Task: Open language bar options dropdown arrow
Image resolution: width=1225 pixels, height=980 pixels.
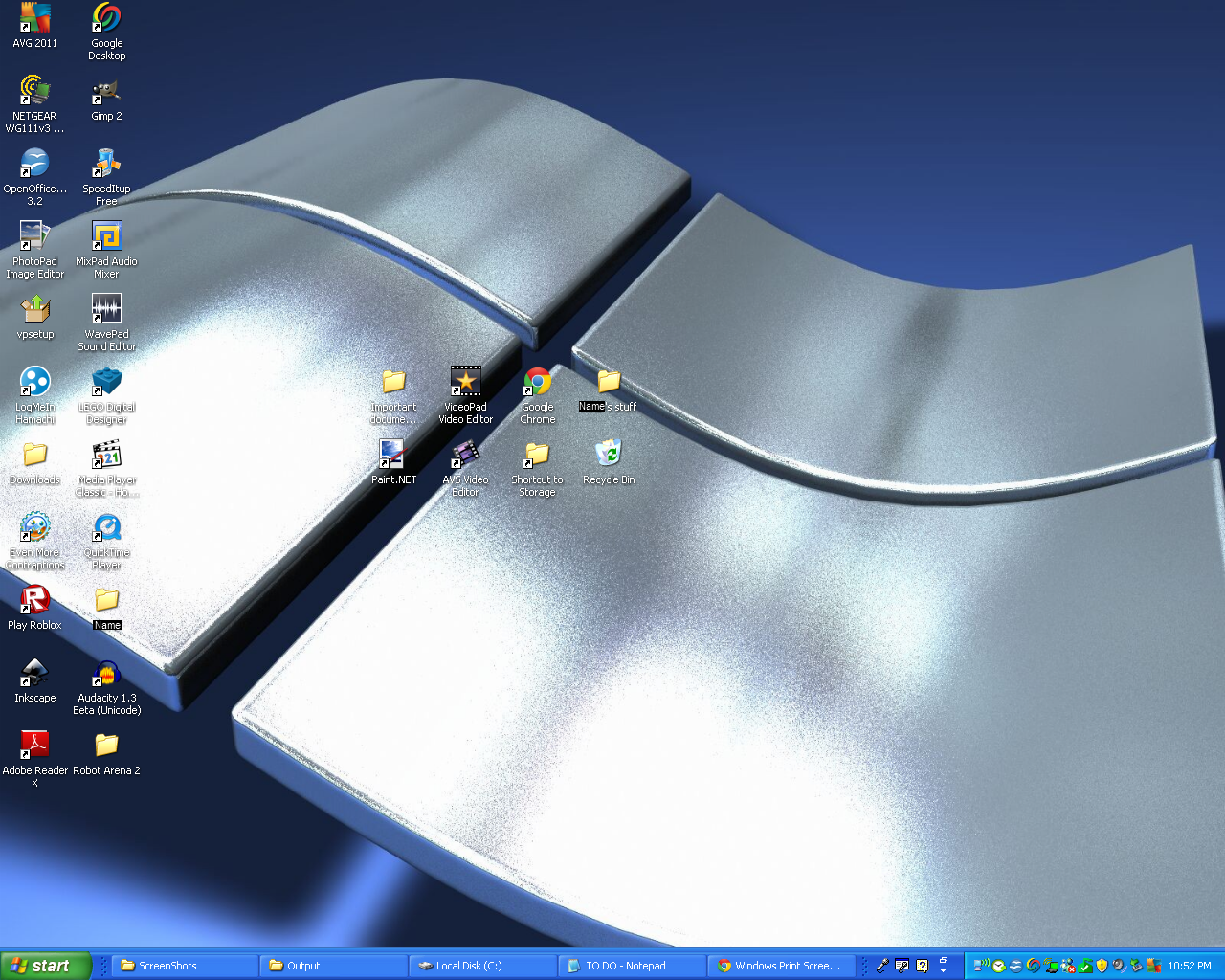Action: [x=943, y=970]
